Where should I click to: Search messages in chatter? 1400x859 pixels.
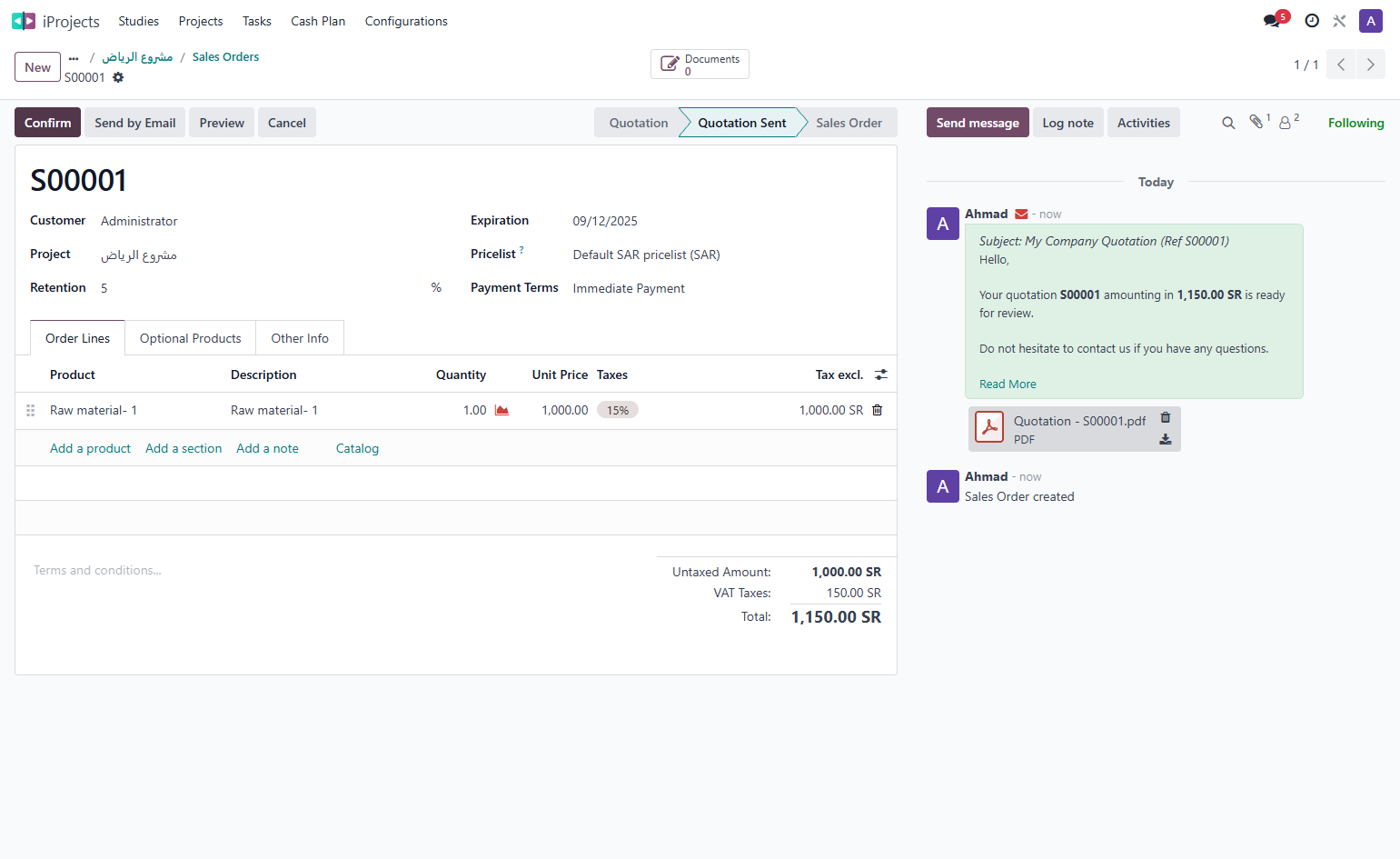(1228, 123)
